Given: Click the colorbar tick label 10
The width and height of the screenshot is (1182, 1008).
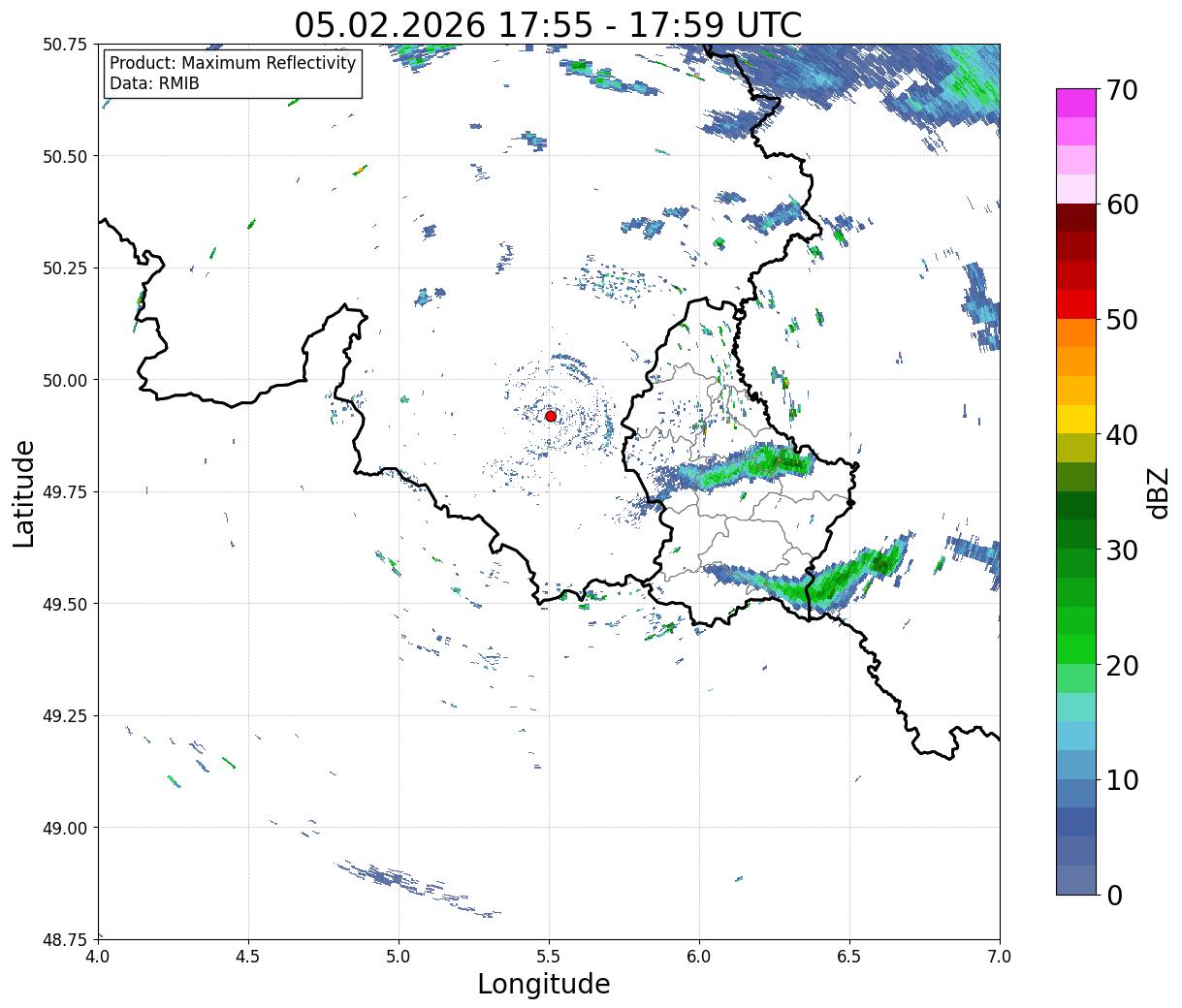Looking at the screenshot, I should pyautogui.click(x=1122, y=779).
